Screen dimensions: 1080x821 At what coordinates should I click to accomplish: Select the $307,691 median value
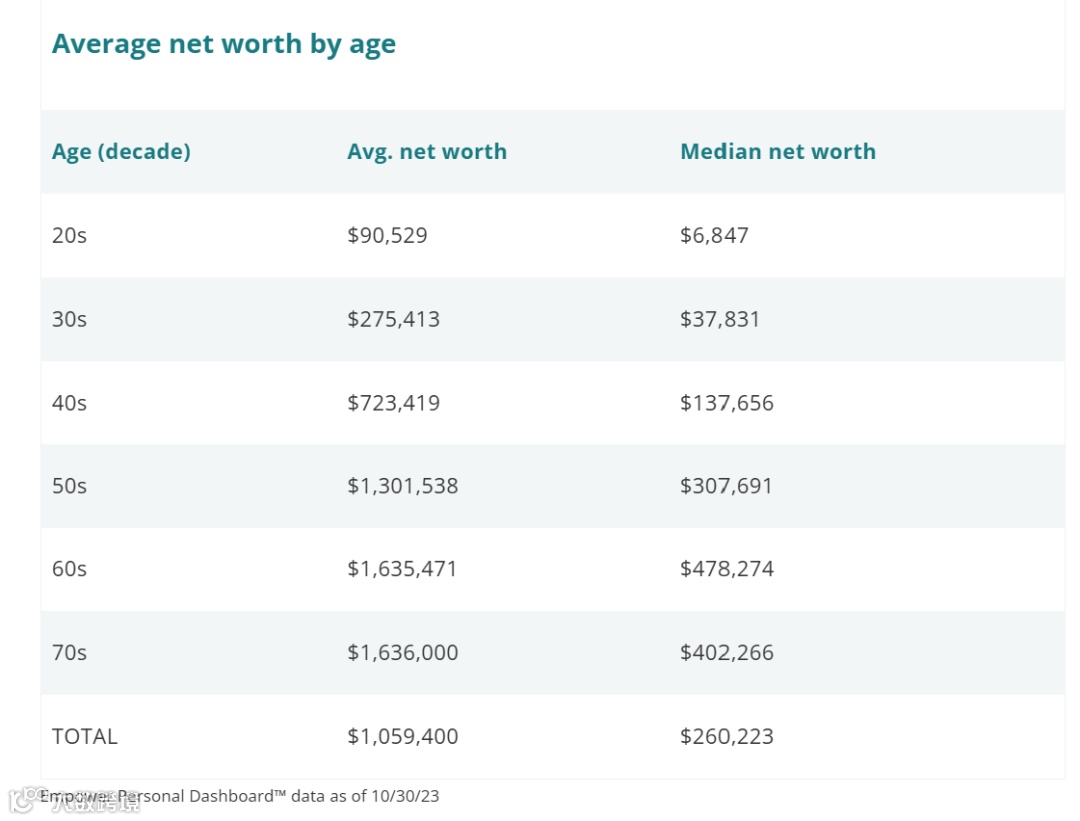(x=727, y=486)
